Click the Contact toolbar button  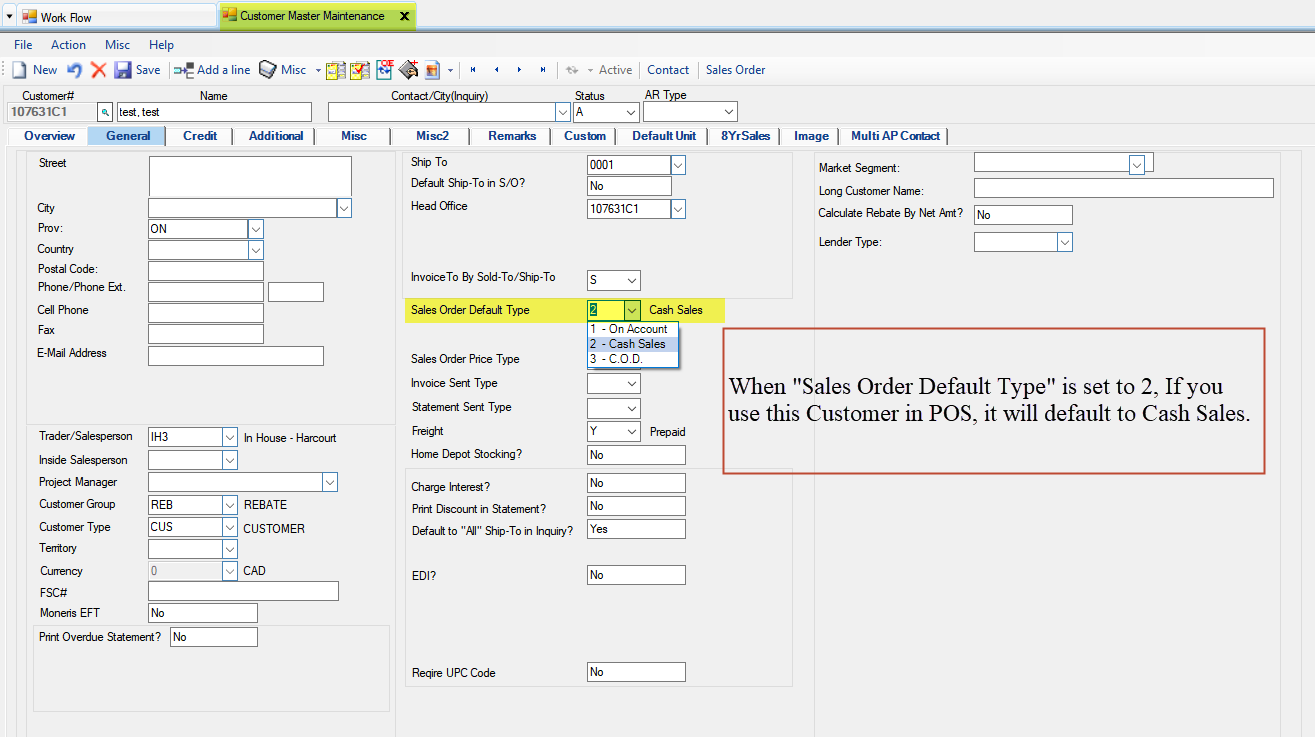[668, 70]
